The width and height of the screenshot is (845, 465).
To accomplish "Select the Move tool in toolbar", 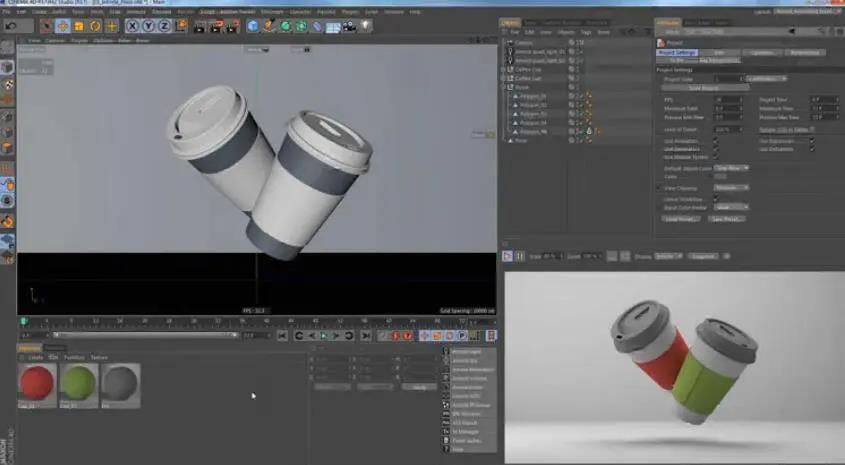I will pyautogui.click(x=63, y=26).
